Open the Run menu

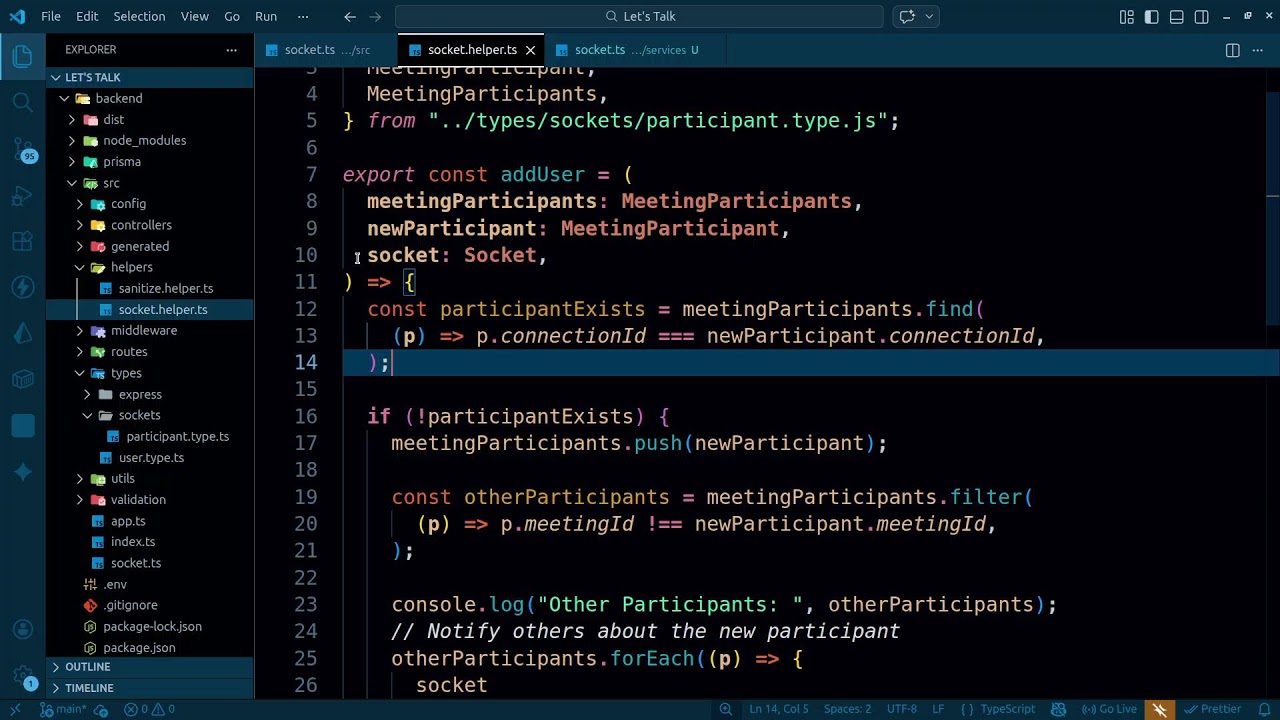pos(266,16)
